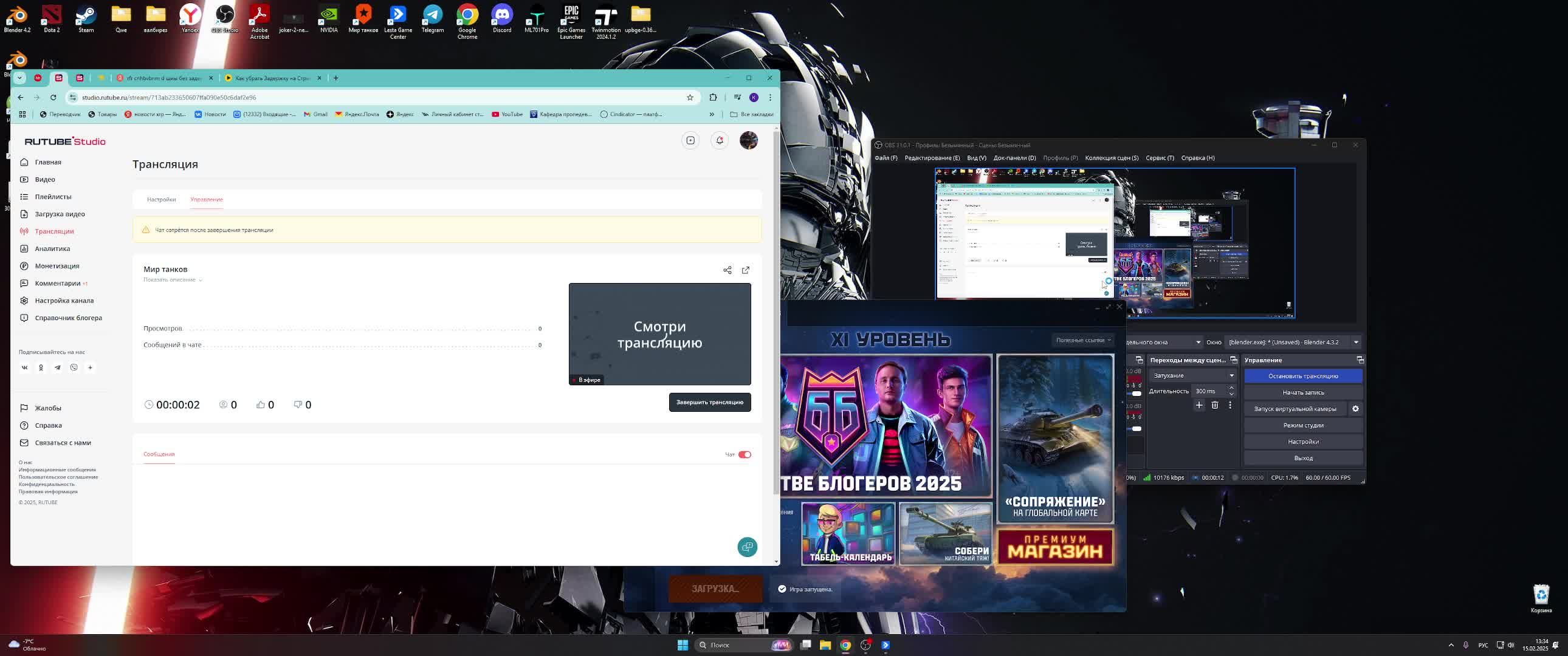Image resolution: width=1568 pixels, height=656 pixels.
Task: Click Остановить трансляцию in OBS
Action: click(x=1303, y=376)
